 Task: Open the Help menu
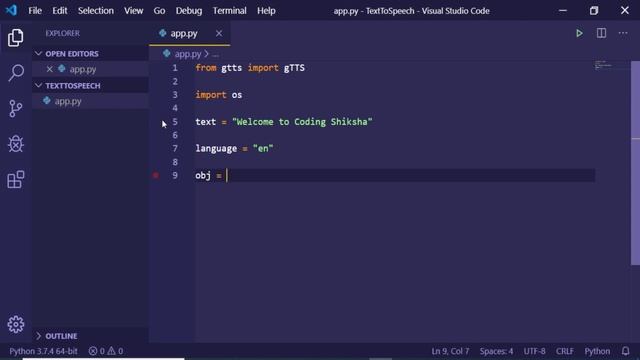(x=266, y=11)
